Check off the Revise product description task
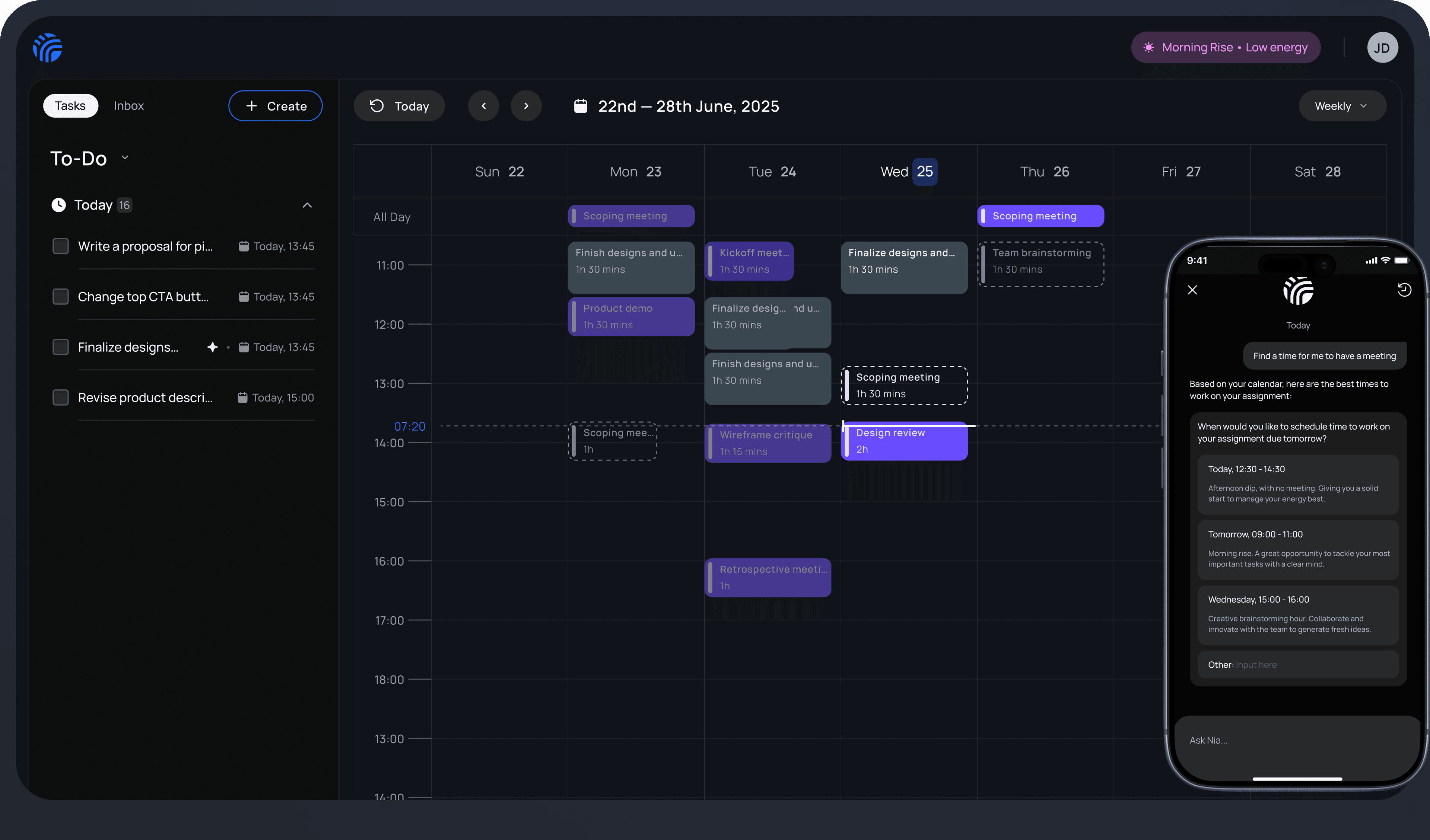The height and width of the screenshot is (840, 1430). click(60, 397)
